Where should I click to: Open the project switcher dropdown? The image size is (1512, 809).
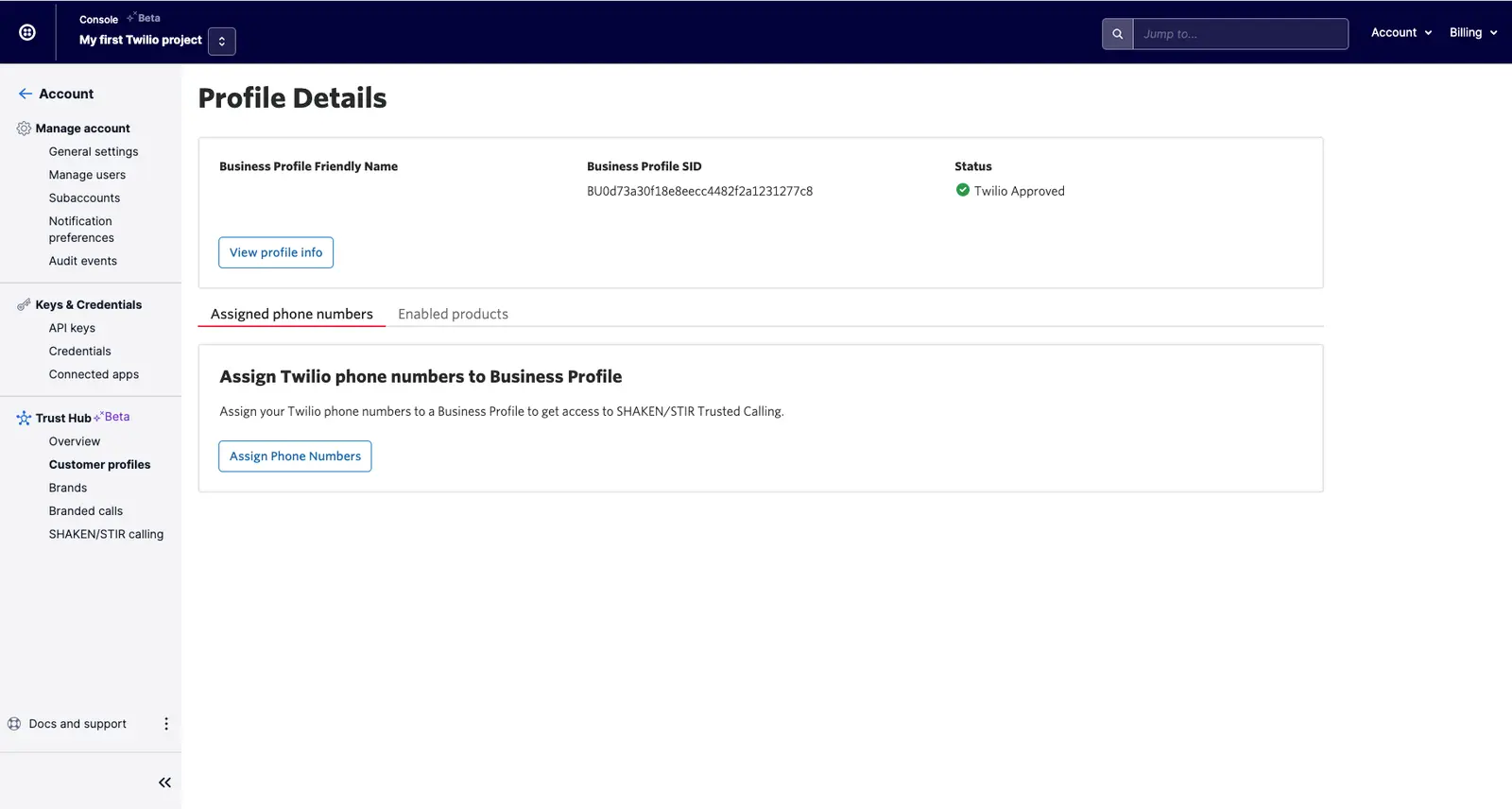pos(221,41)
